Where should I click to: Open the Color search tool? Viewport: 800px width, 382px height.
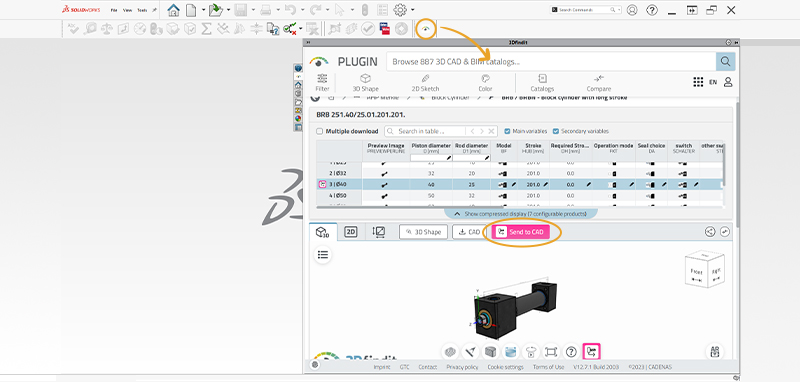click(485, 83)
